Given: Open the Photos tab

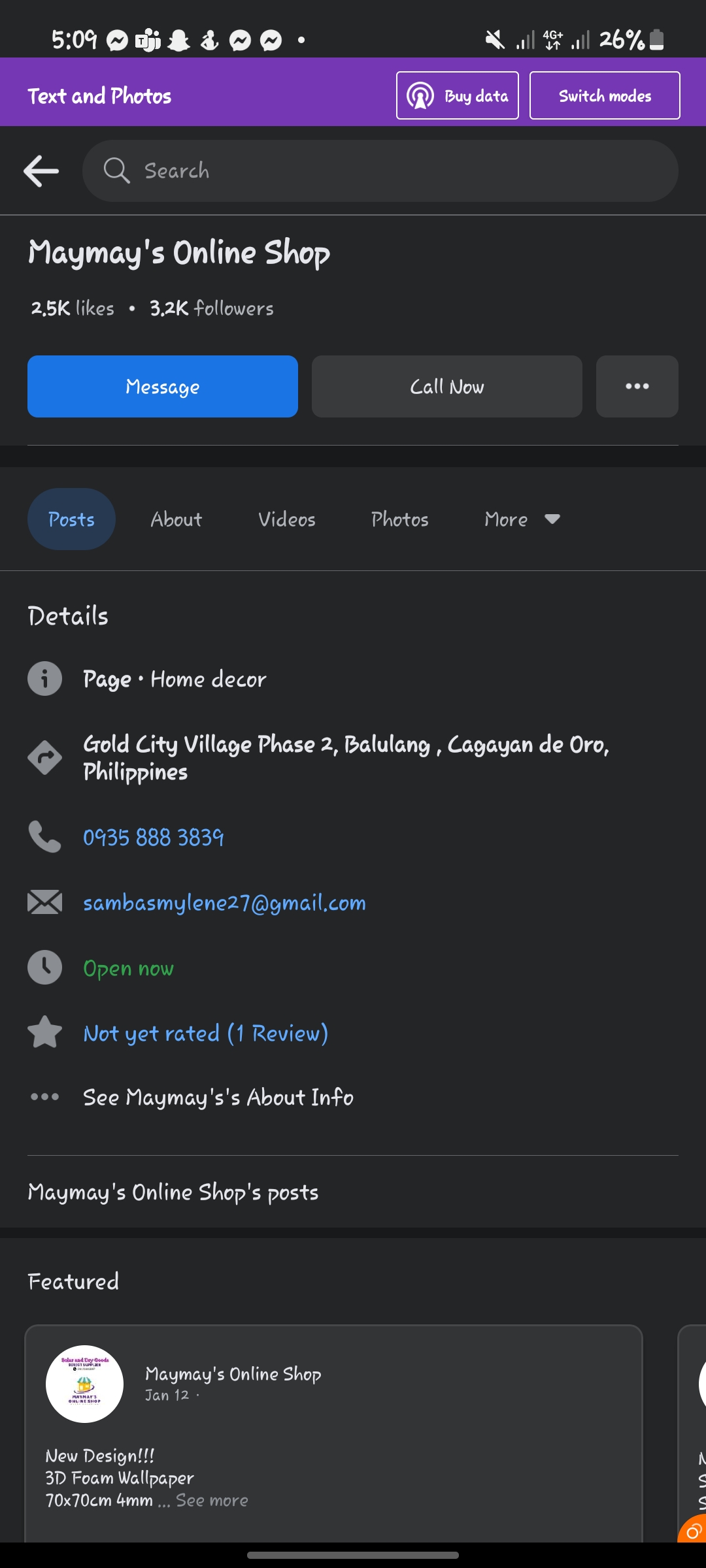Looking at the screenshot, I should tap(399, 519).
